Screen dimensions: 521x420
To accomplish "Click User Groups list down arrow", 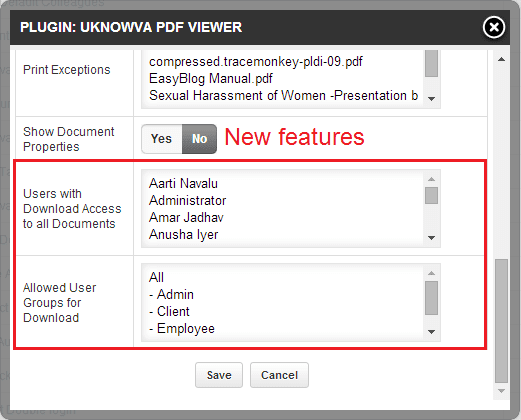I will click(x=431, y=332).
